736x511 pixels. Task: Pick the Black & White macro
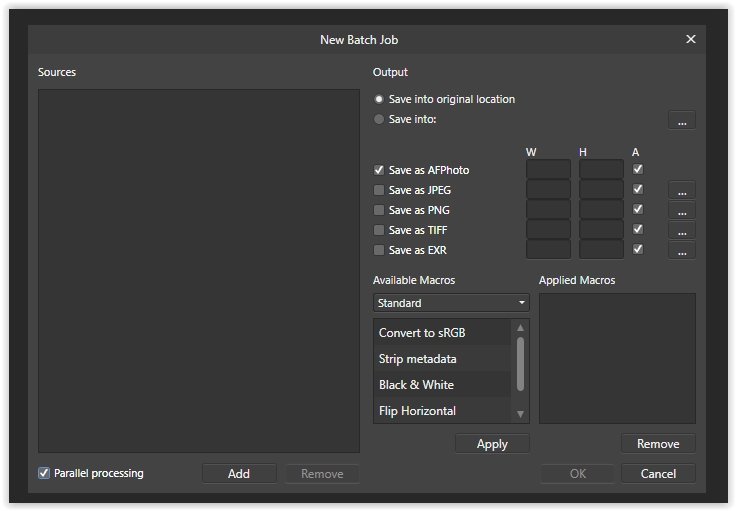pyautogui.click(x=442, y=384)
